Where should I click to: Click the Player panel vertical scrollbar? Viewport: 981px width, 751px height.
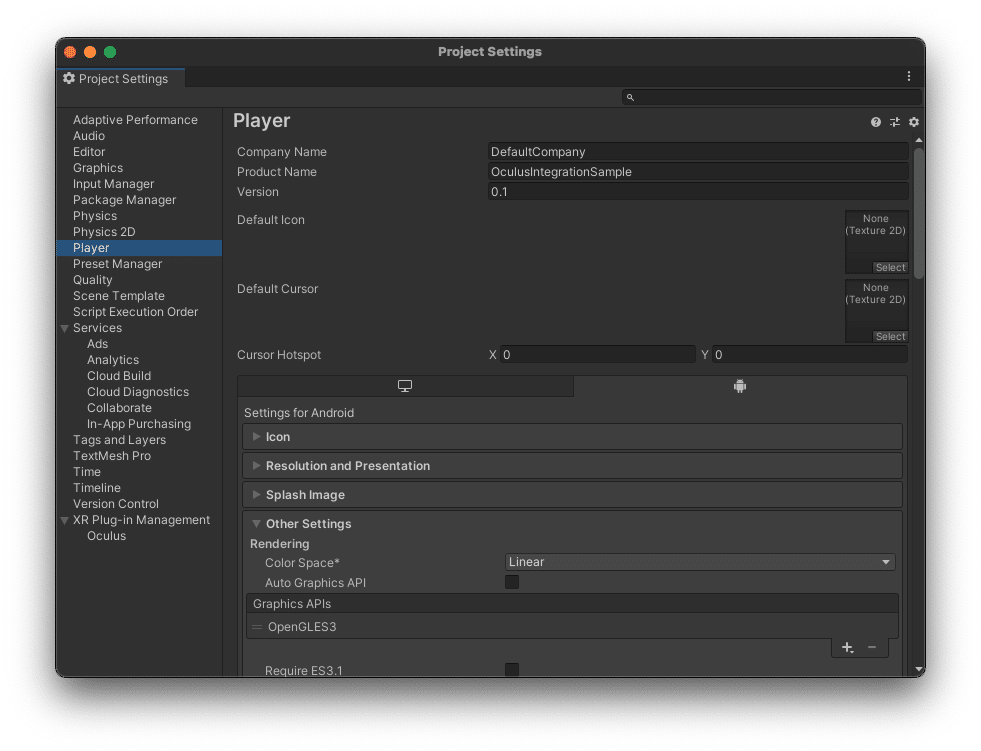click(x=918, y=213)
